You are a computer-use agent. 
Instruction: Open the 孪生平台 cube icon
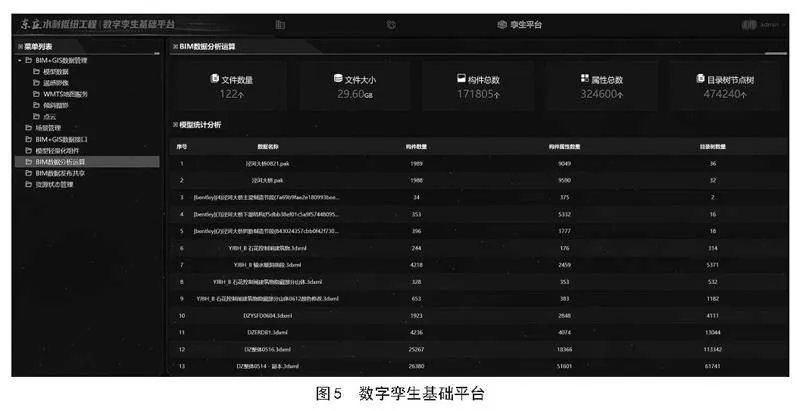(502, 24)
